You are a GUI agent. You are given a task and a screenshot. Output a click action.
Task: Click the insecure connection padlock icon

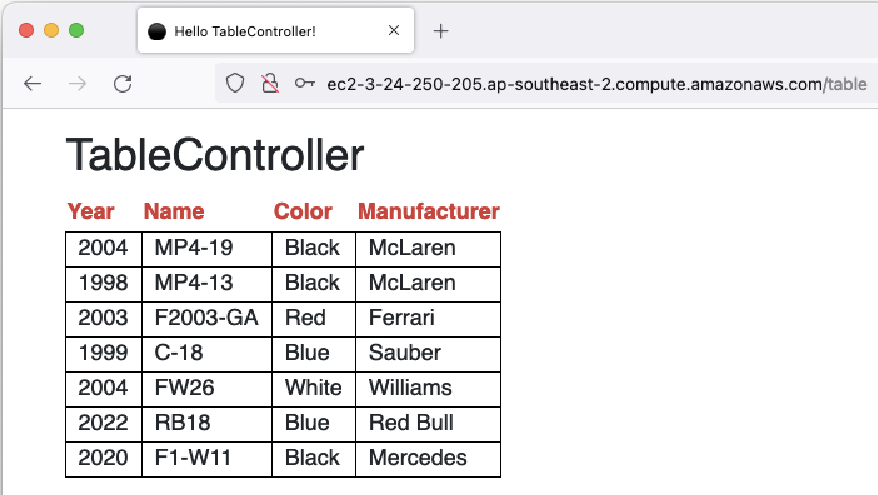270,84
